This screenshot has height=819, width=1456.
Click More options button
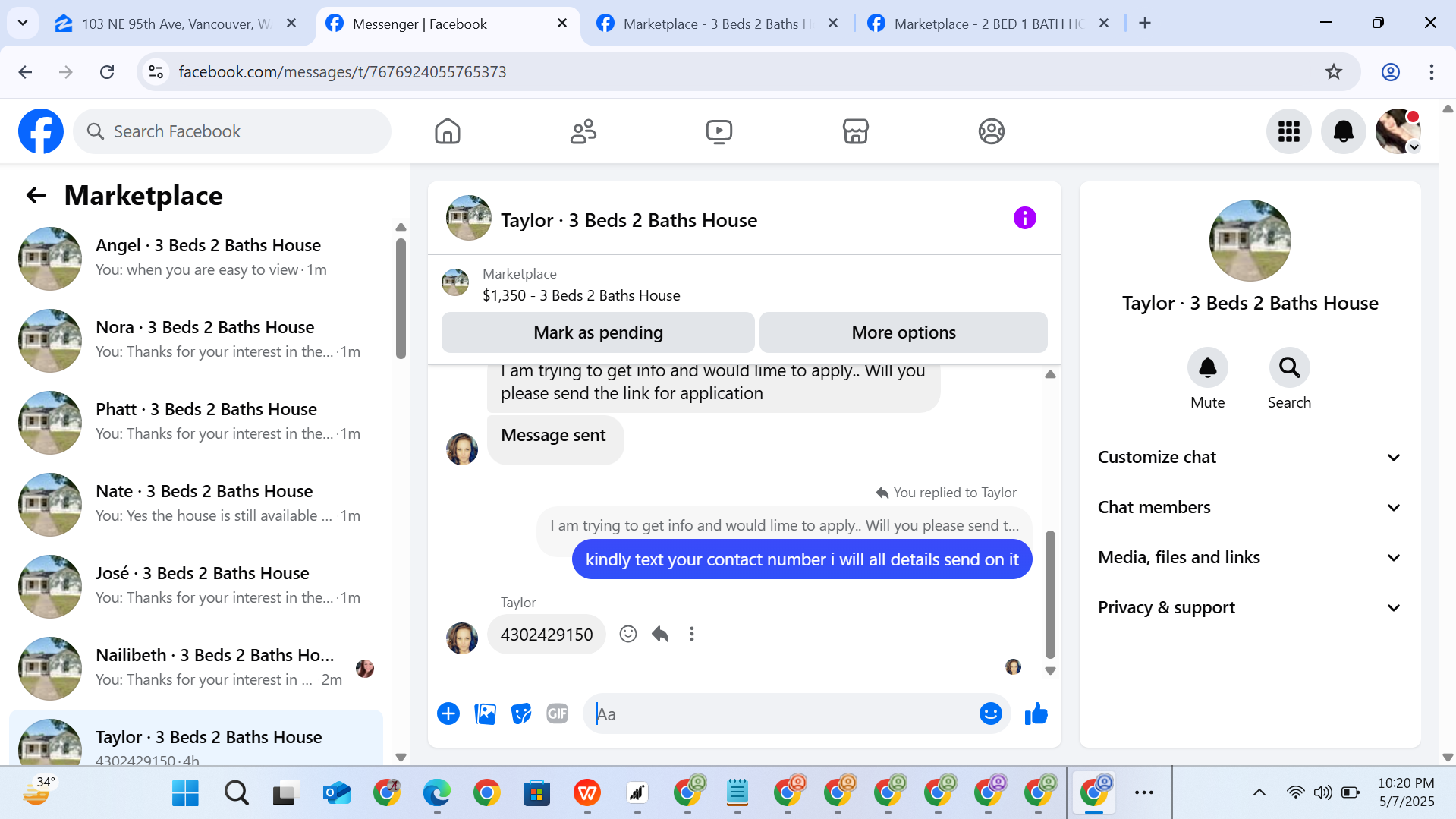coord(903,332)
